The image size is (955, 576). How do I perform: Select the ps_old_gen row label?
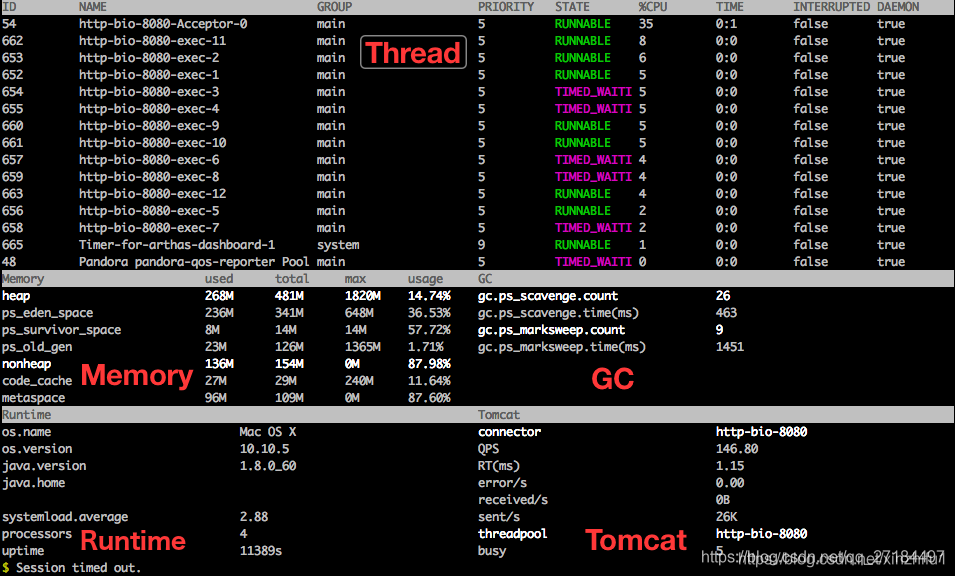coord(37,347)
